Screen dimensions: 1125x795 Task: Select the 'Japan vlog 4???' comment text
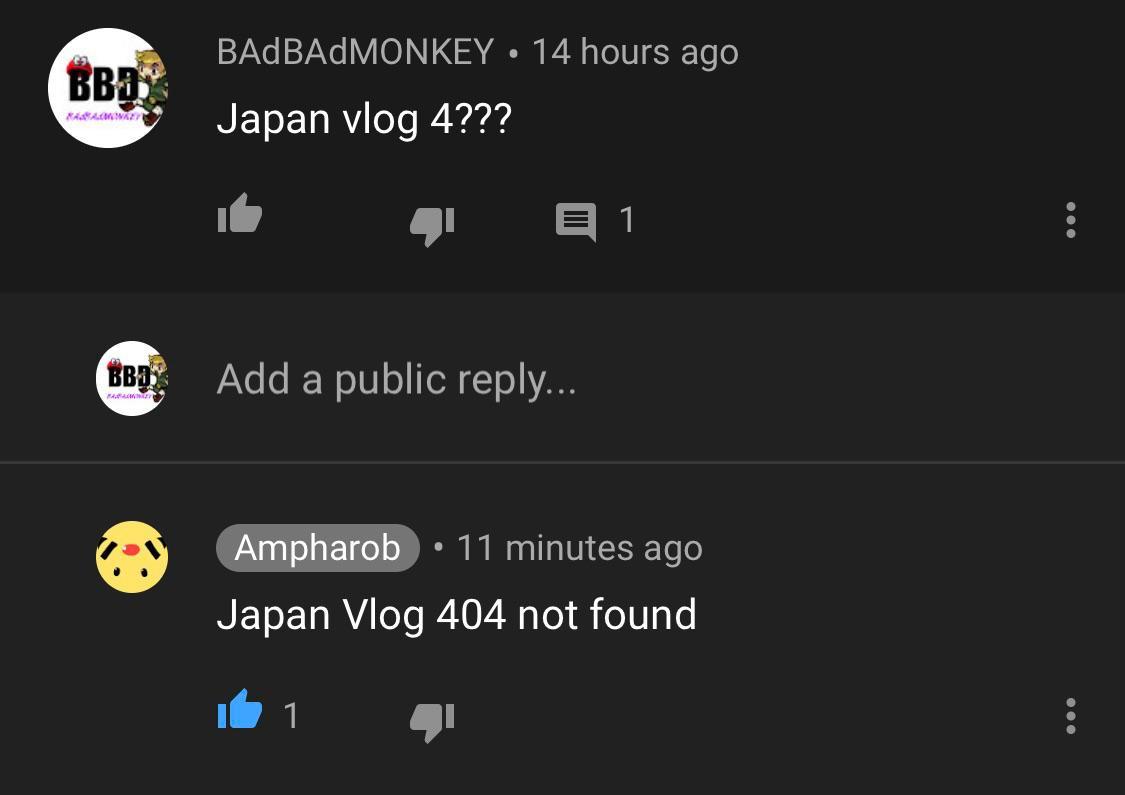tap(364, 118)
